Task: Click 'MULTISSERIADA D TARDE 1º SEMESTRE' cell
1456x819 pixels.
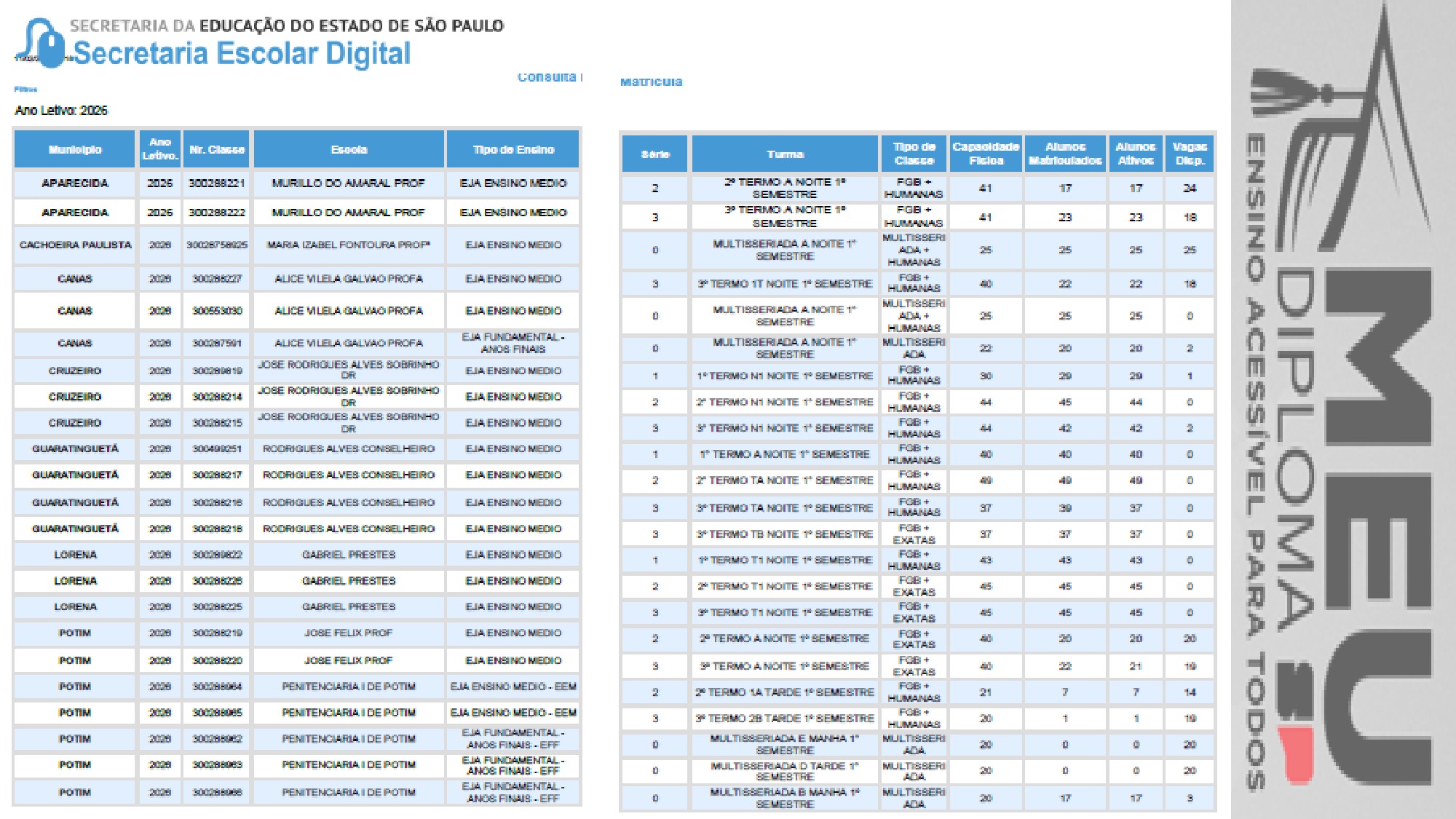Action: click(x=785, y=771)
